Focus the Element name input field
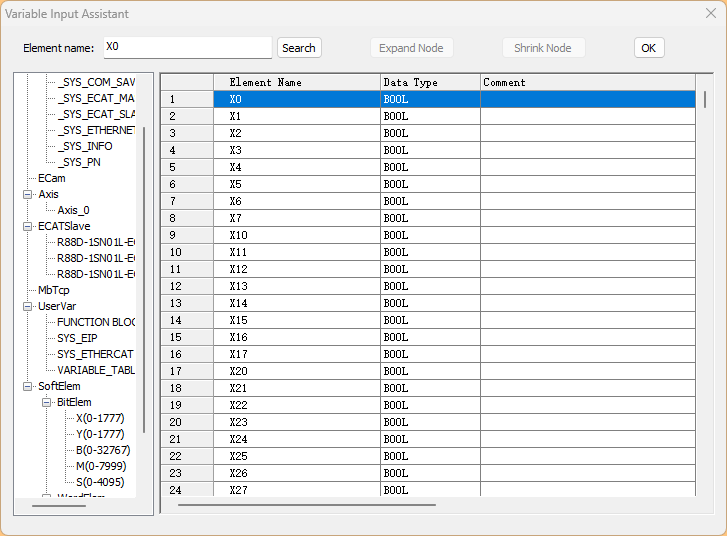 point(187,47)
